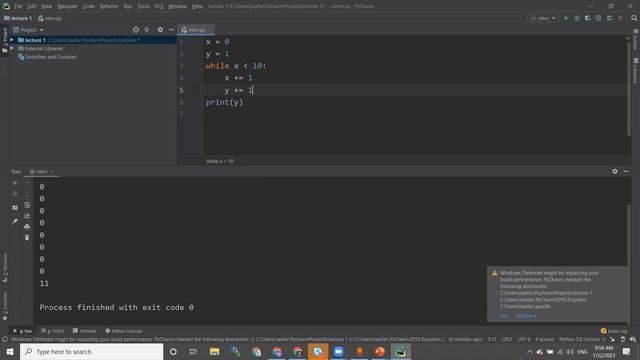This screenshot has width=640, height=360.
Task: Expand the lecture 1 project folder
Action: [x=12, y=40]
